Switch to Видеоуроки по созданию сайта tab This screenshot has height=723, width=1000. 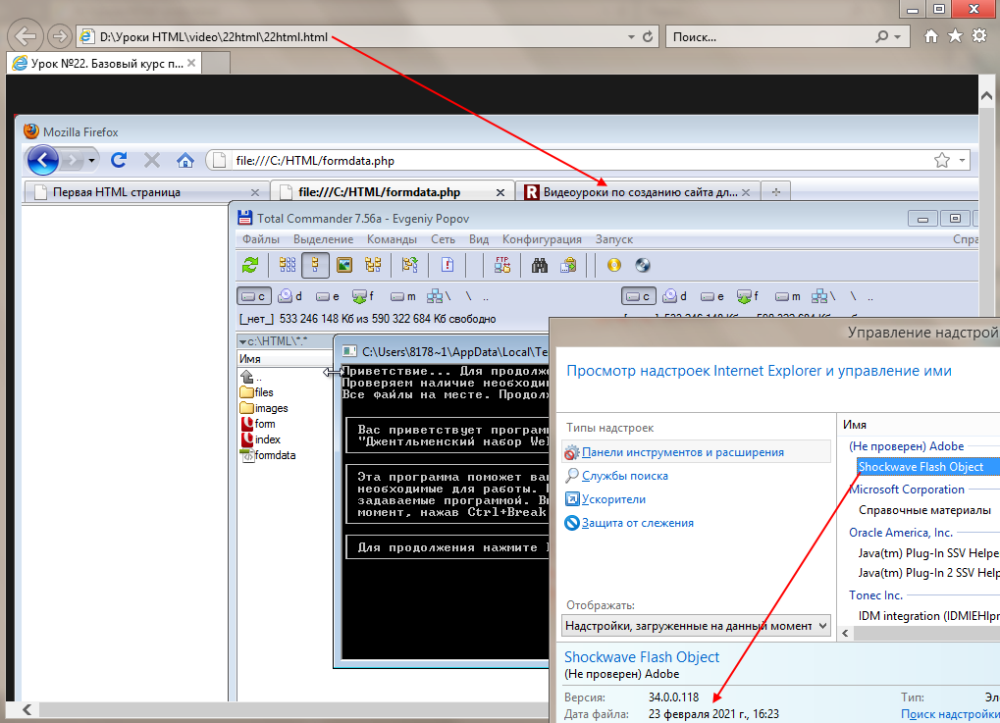pos(637,192)
